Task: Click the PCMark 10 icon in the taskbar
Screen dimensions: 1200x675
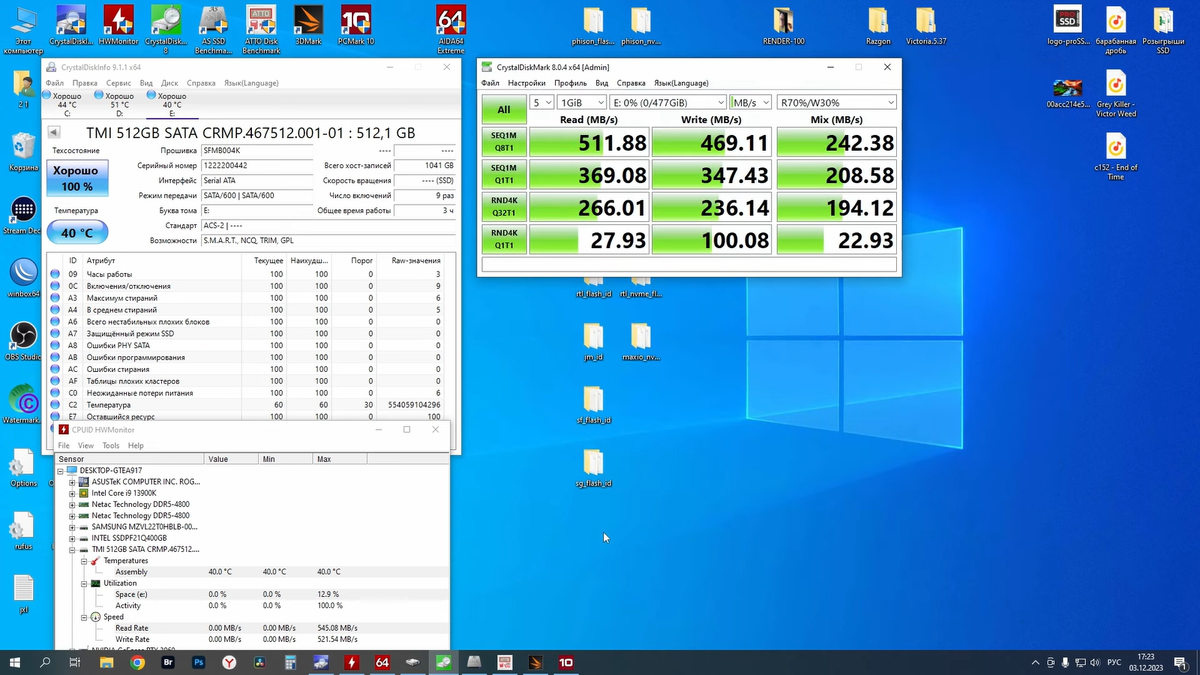Action: (x=566, y=662)
